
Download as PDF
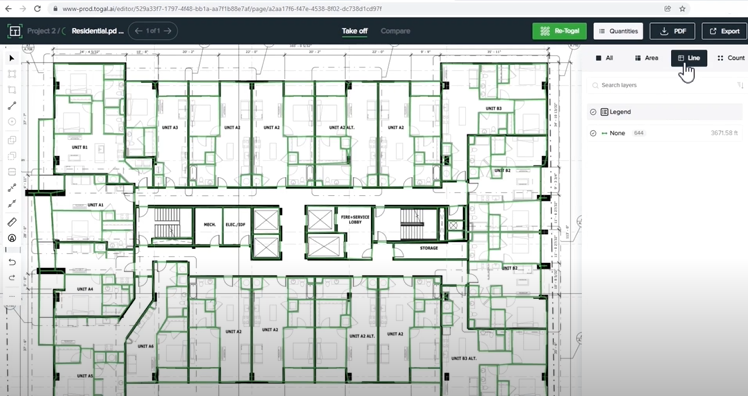[x=673, y=31]
